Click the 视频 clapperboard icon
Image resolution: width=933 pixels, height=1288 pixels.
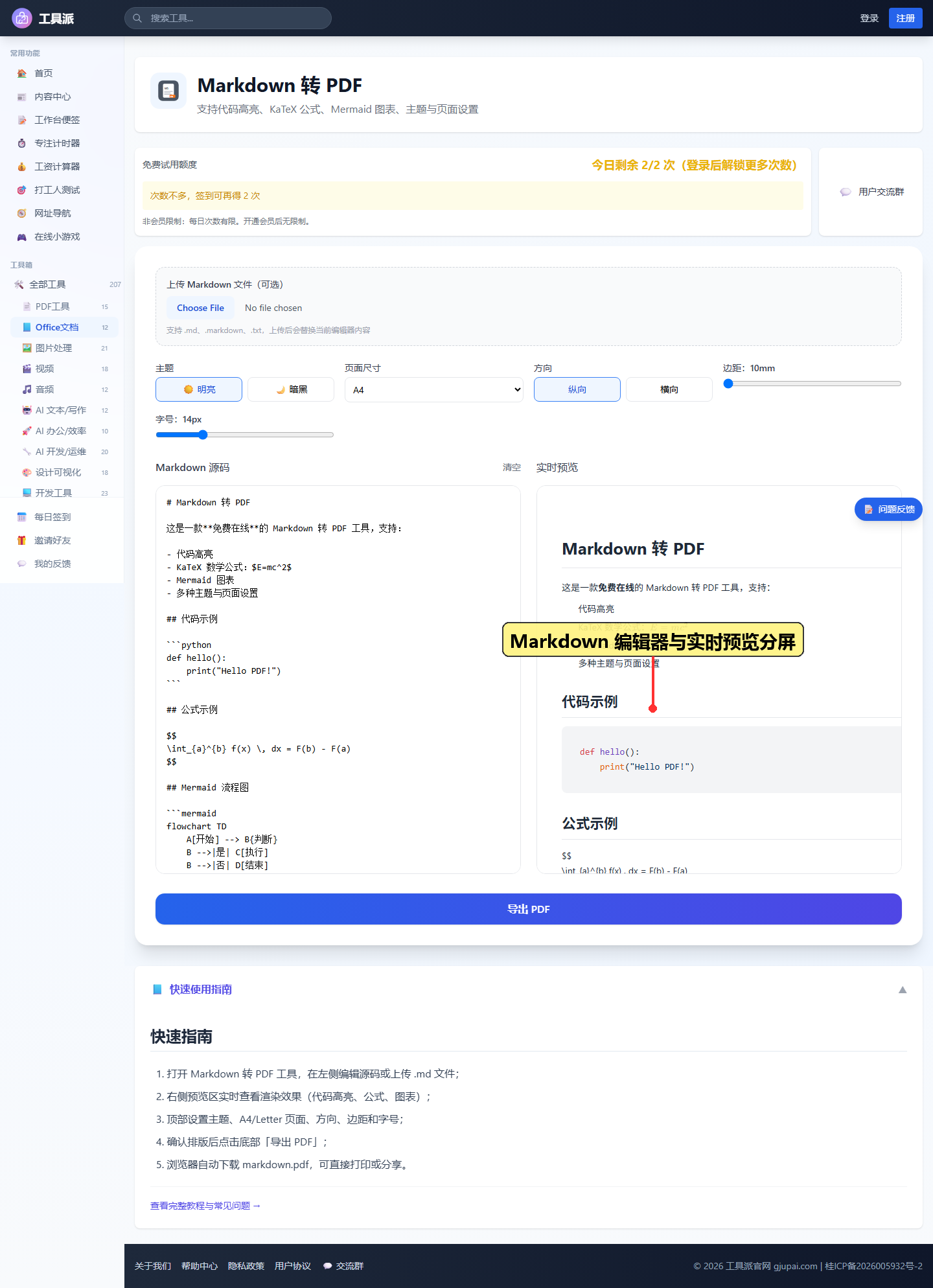27,369
